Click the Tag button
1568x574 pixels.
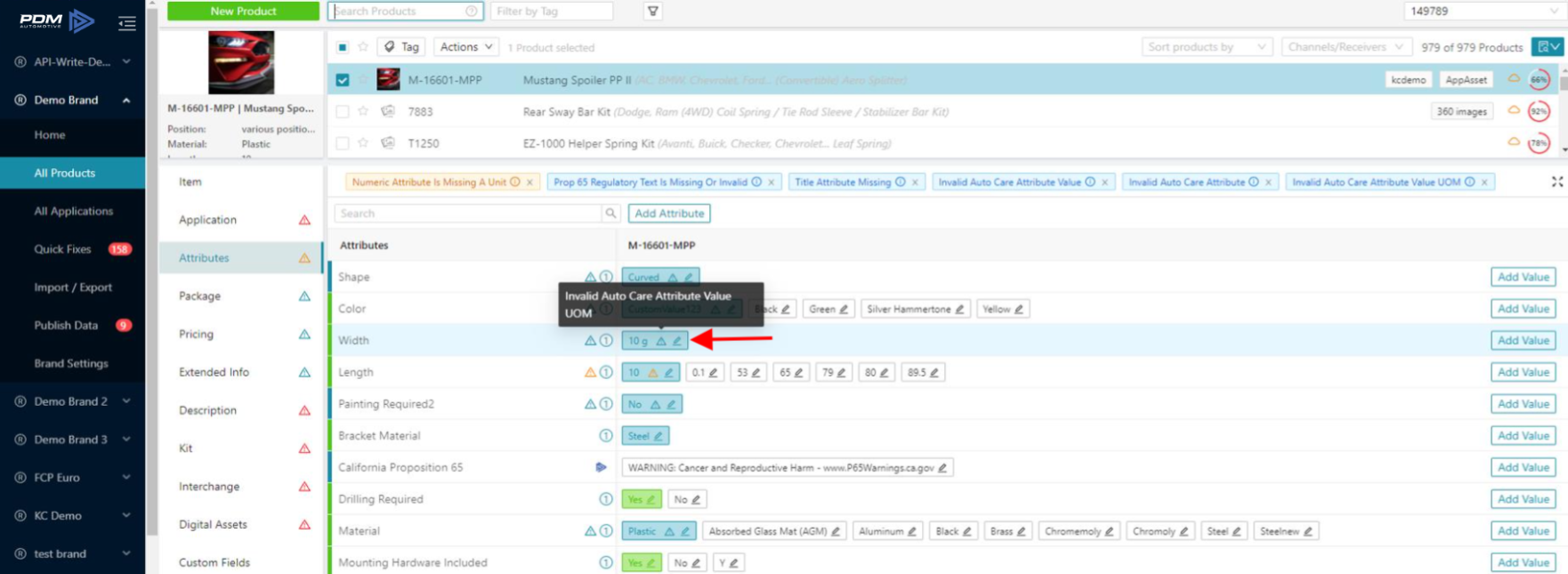pyautogui.click(x=402, y=47)
